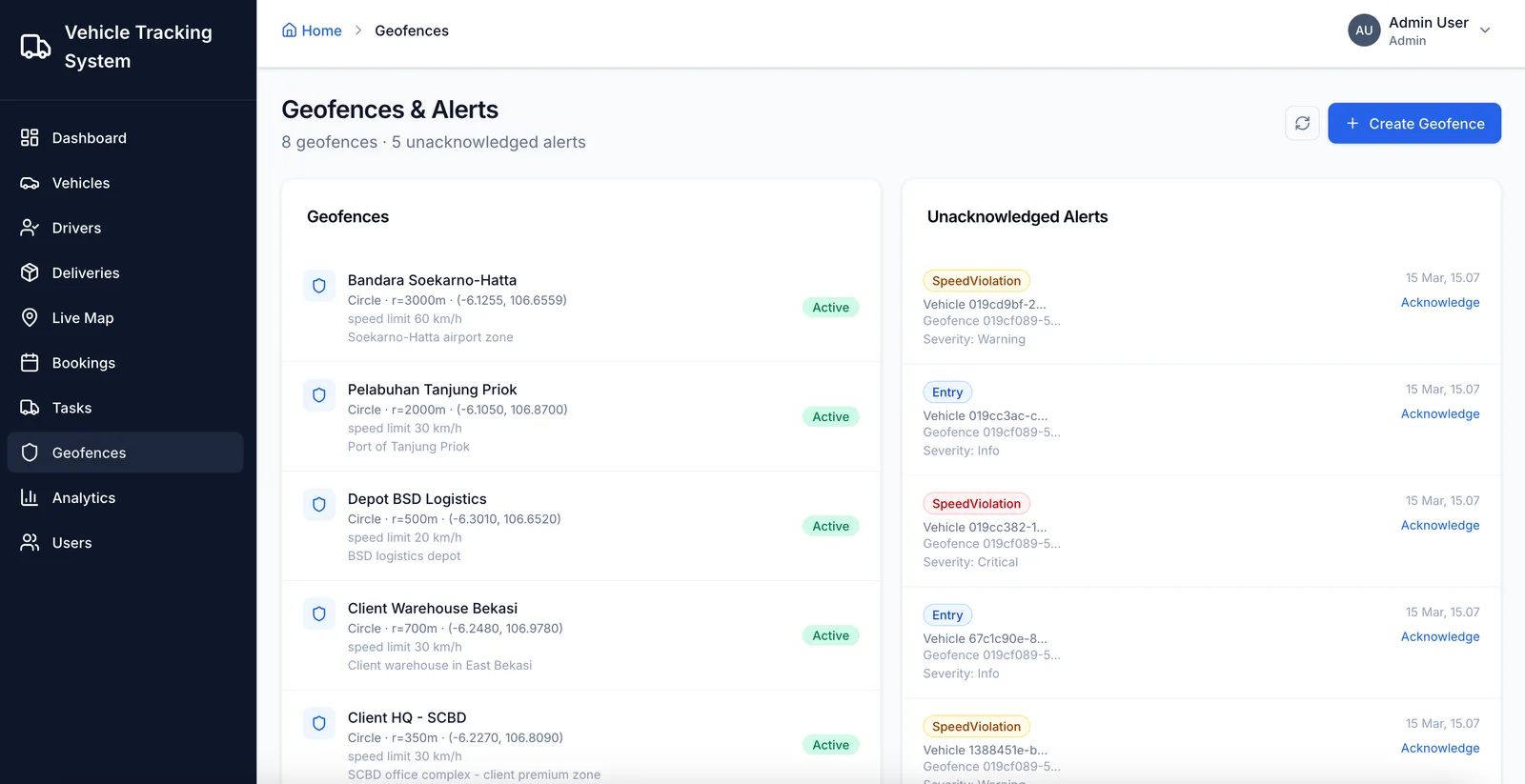This screenshot has height=784, width=1525.
Task: Click Active badge for Pelabuhan Tanjung Priok
Action: [830, 417]
